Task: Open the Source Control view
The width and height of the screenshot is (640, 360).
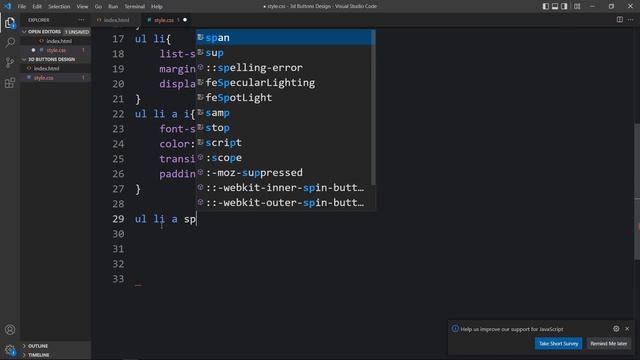Action: 10,62
